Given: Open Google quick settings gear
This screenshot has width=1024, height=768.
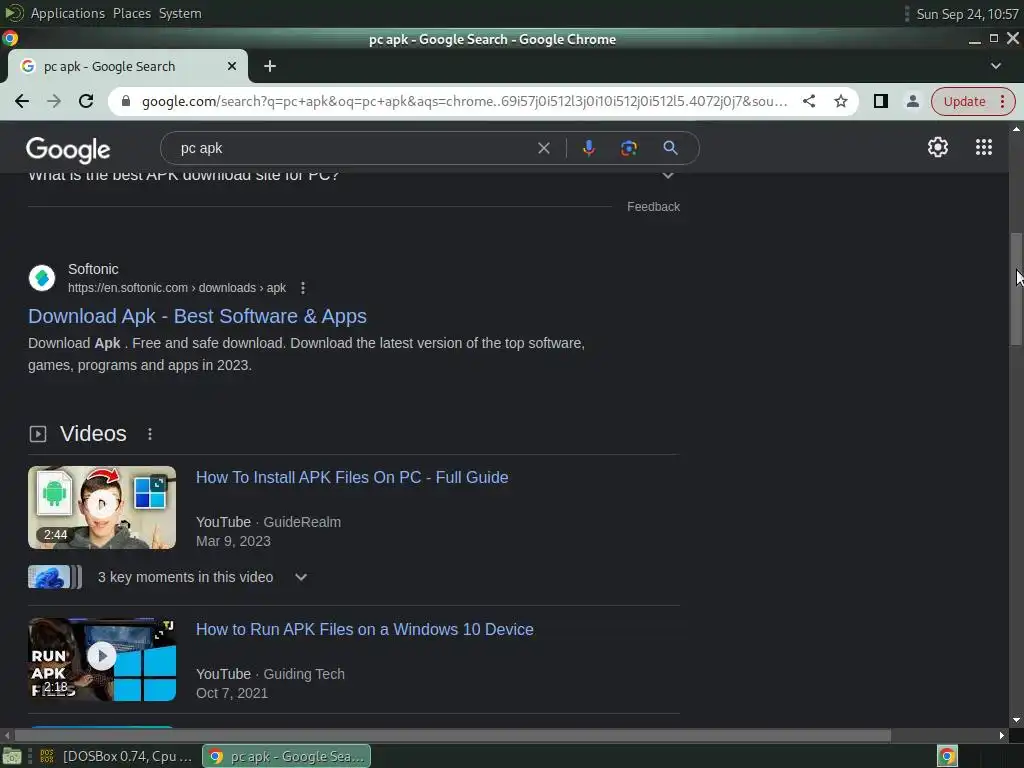Looking at the screenshot, I should (938, 147).
